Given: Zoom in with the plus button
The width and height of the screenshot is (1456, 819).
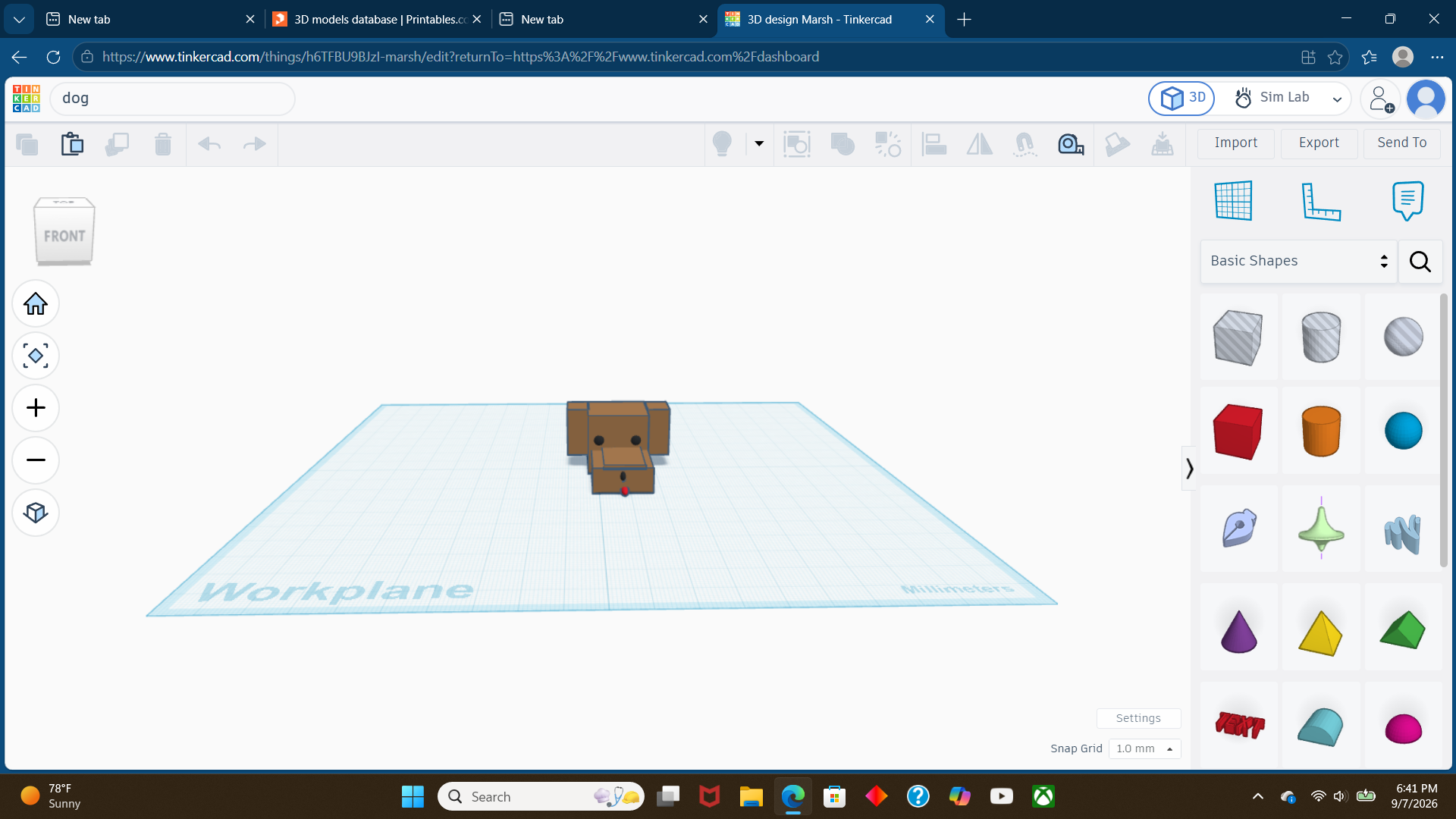Looking at the screenshot, I should pos(36,408).
